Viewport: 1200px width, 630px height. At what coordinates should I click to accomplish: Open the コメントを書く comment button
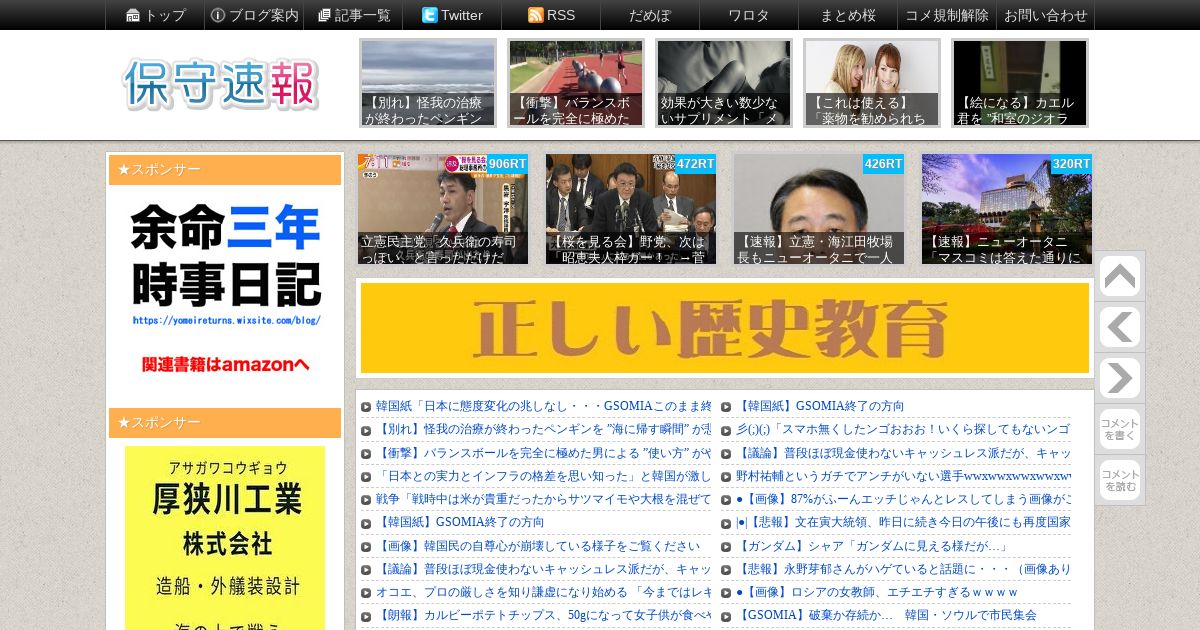click(1120, 430)
